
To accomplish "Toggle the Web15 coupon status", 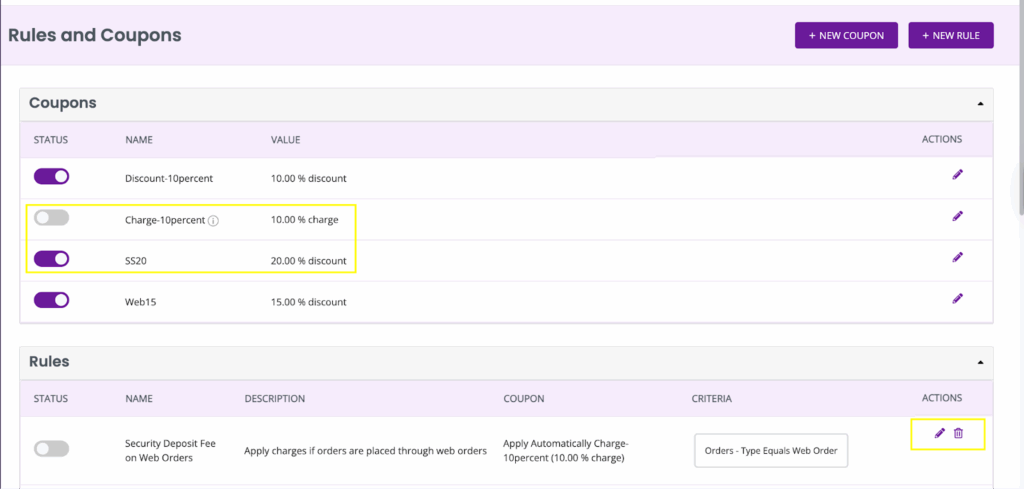I will (x=52, y=300).
